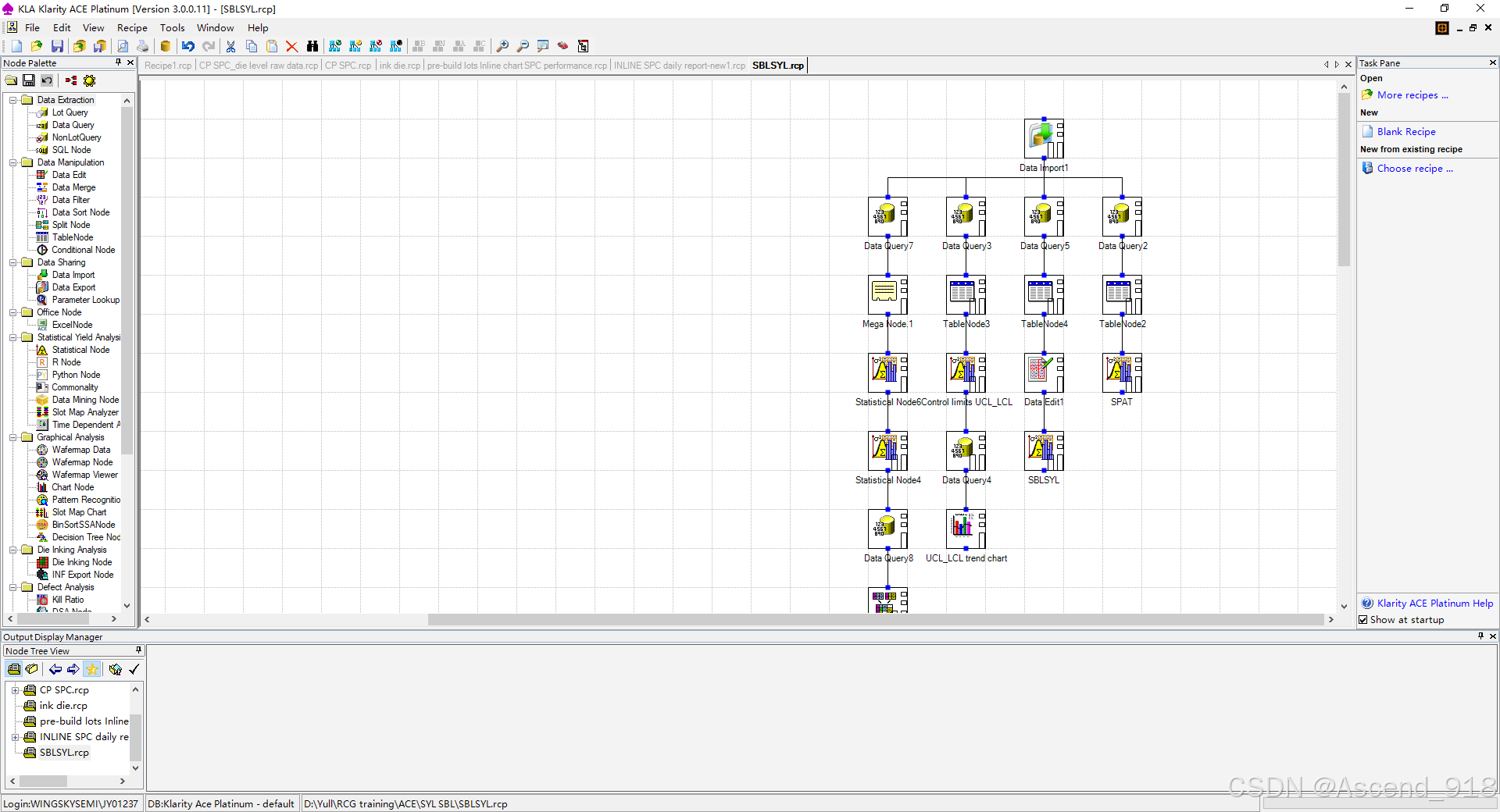Click the Choose recipe link
Viewport: 1500px width, 812px height.
[1415, 169]
